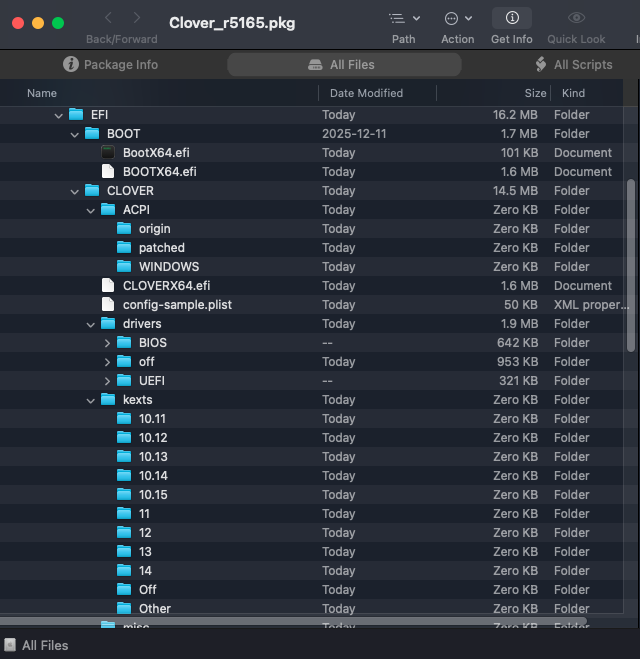Click the 2025-12-11 date of BOOT
The width and height of the screenshot is (640, 659).
[x=354, y=134]
